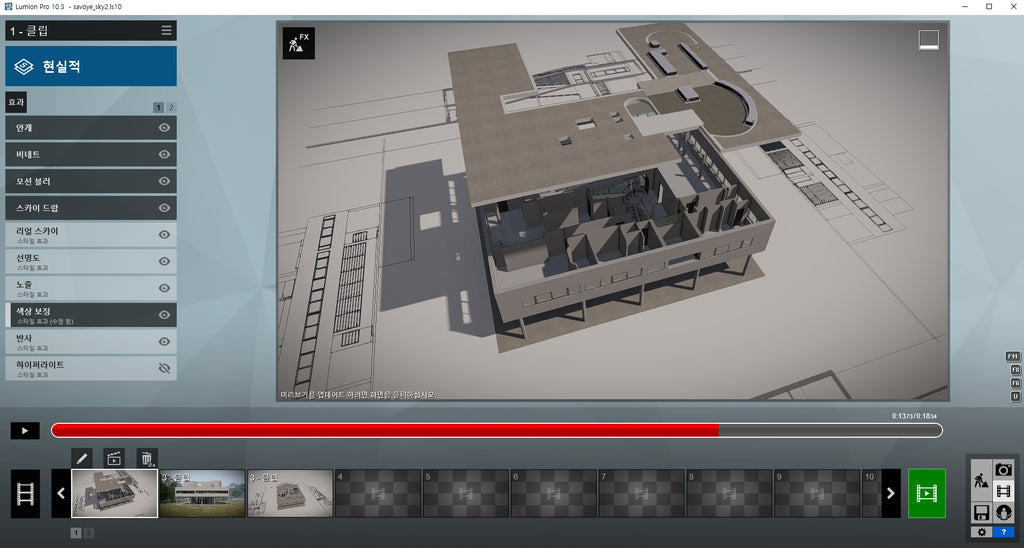
Task: Open the blue help question mark
Action: tap(1004, 532)
